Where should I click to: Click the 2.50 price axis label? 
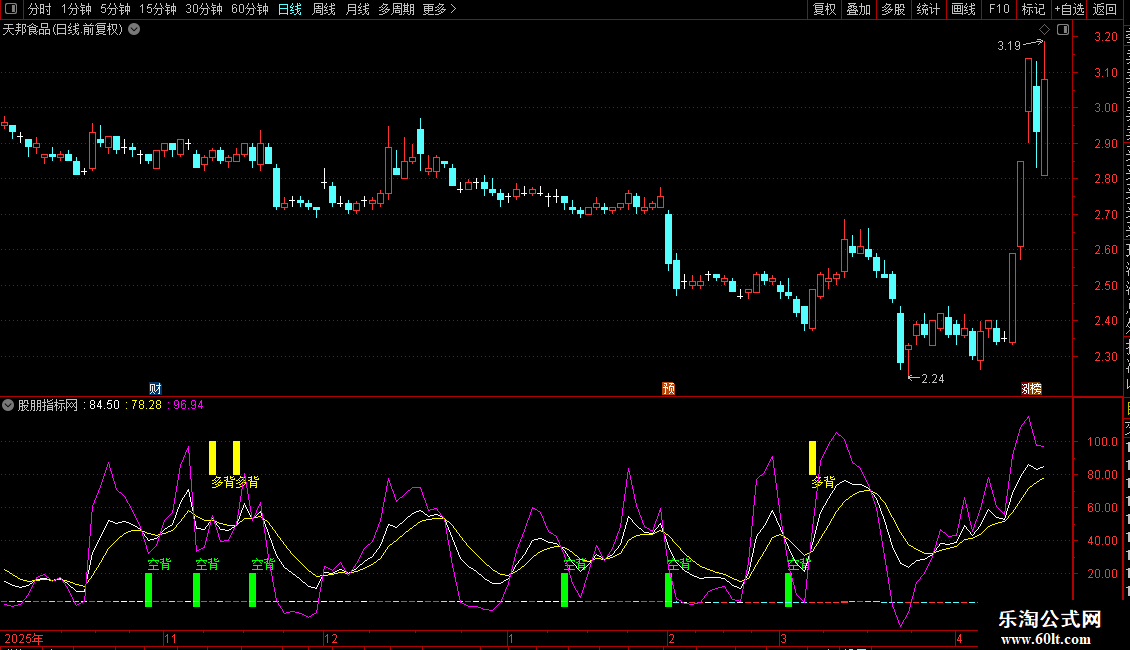point(1105,285)
